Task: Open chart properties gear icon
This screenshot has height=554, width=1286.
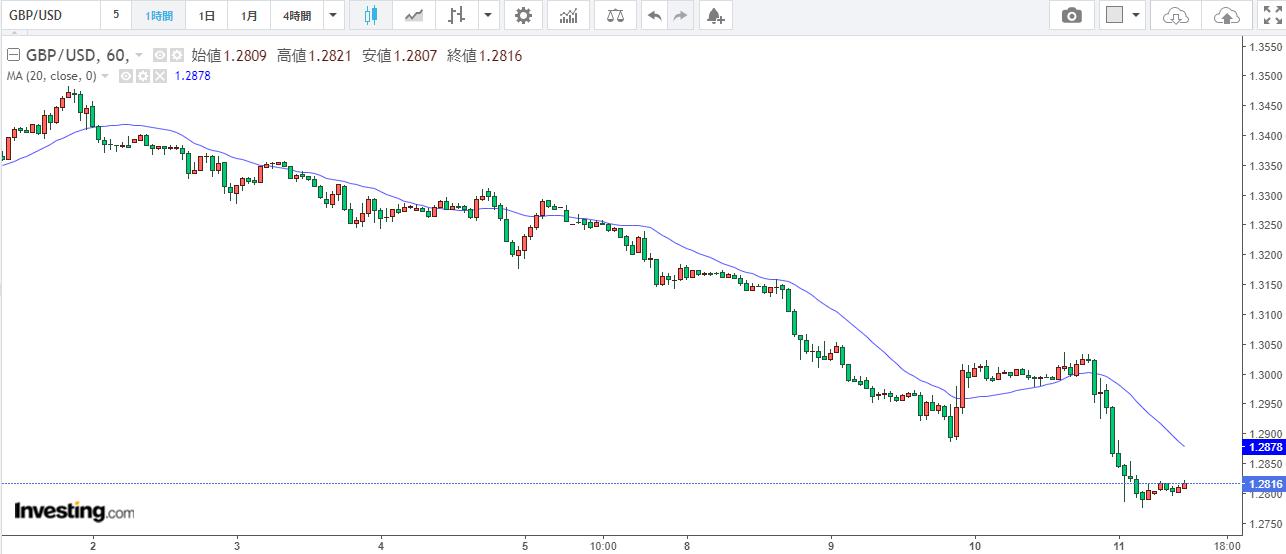Action: coord(522,16)
